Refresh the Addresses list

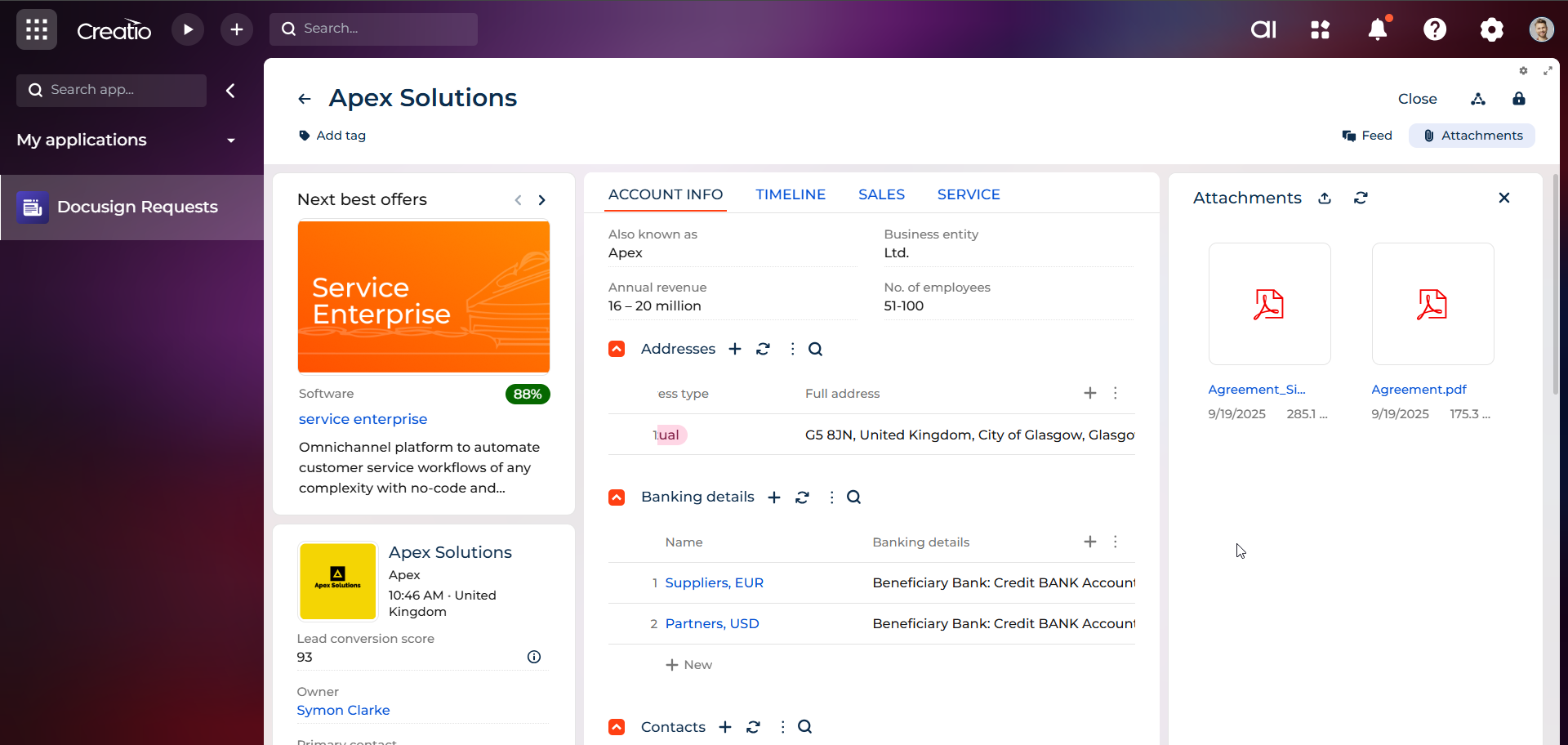(763, 349)
